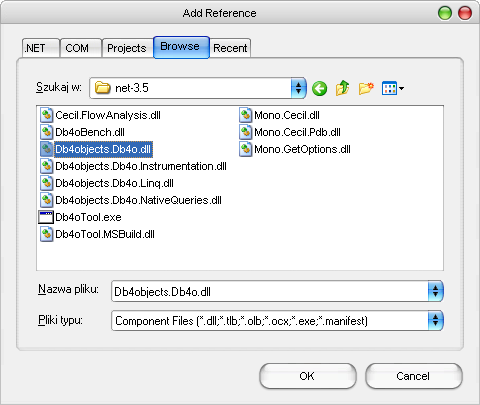Click the Component Files type field
This screenshot has height=405, width=480.
click(270, 321)
